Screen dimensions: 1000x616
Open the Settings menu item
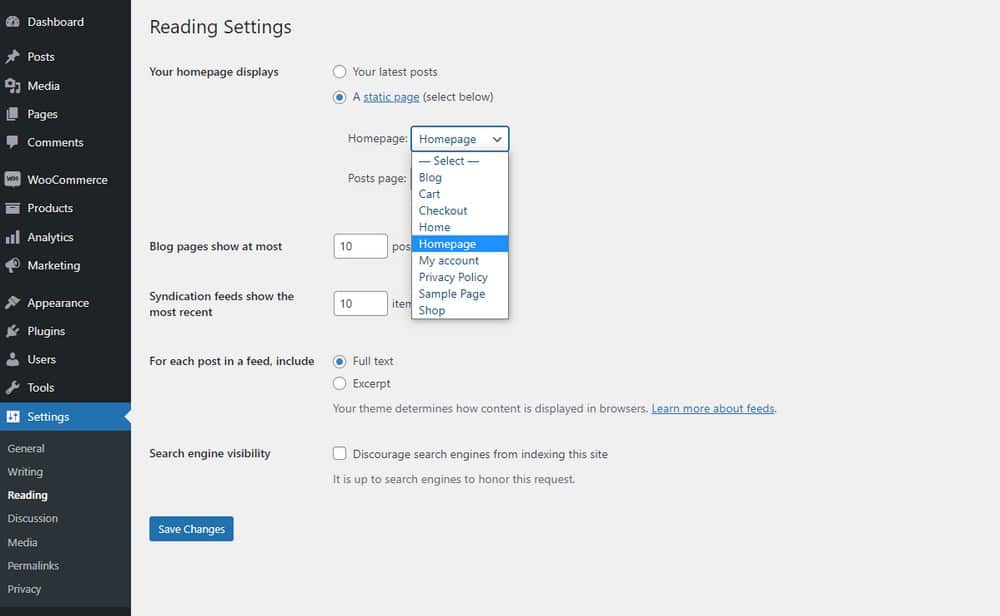coord(65,416)
